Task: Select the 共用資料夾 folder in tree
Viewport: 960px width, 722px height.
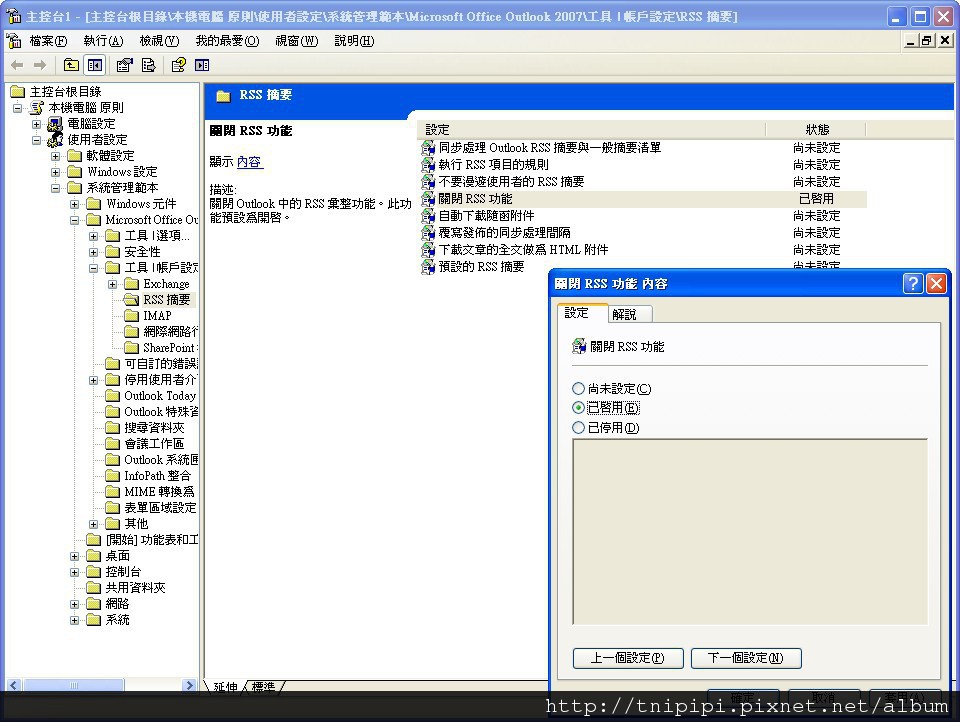Action: click(126, 587)
